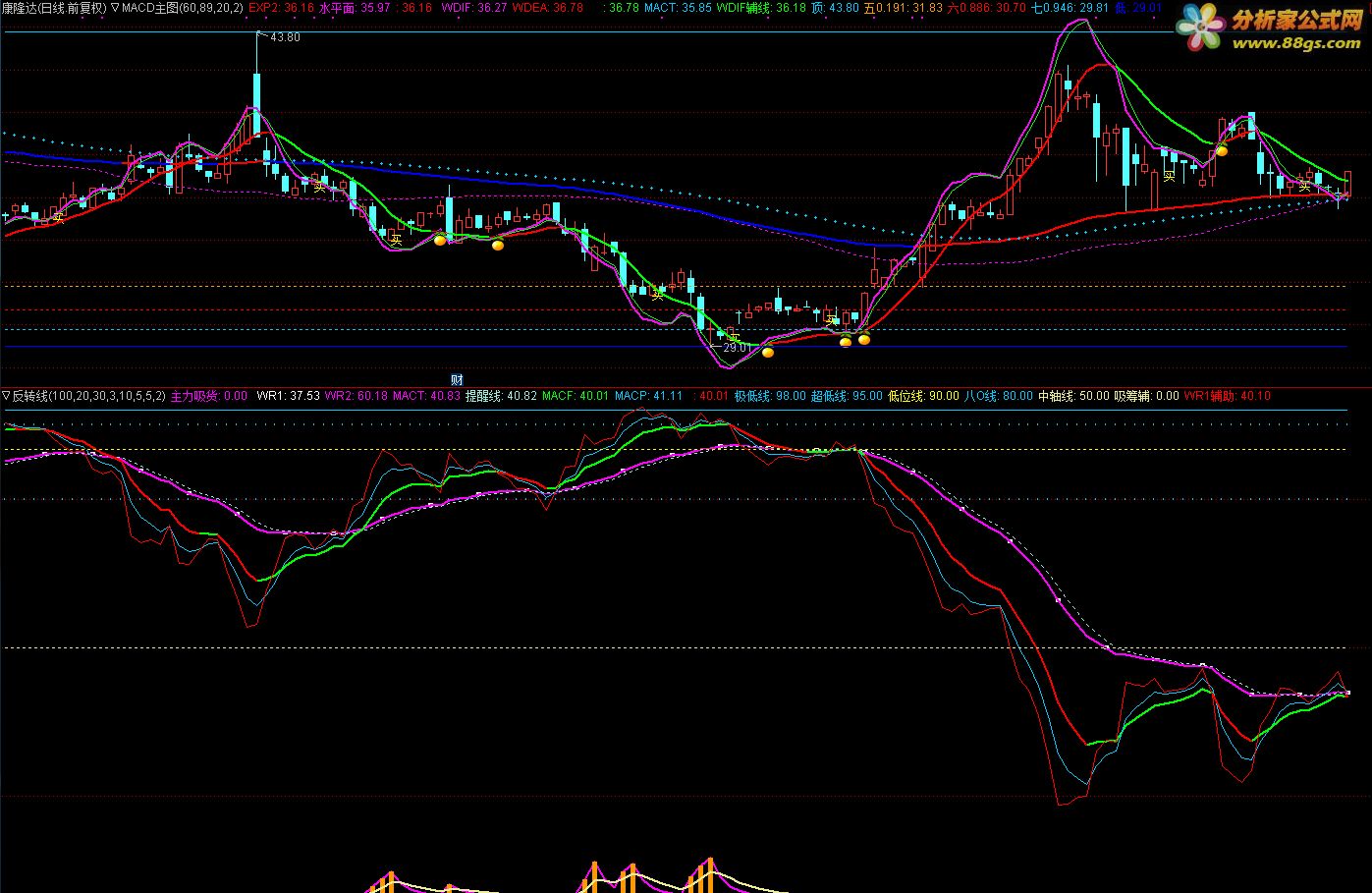Click the 顶: 43.80 readout
Screen dimensions: 1372x893
point(835,7)
